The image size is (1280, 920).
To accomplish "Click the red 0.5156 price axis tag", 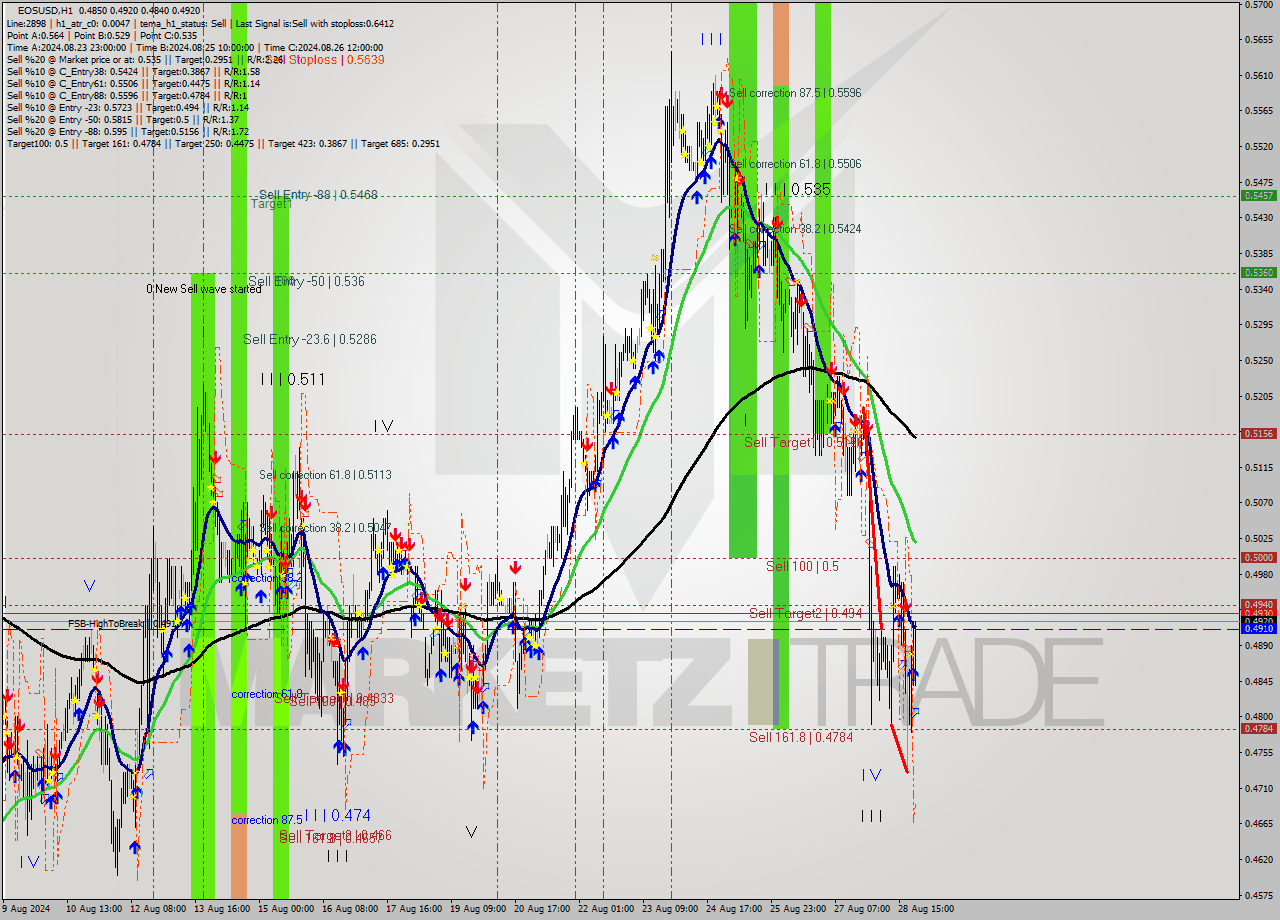I will coord(1258,434).
